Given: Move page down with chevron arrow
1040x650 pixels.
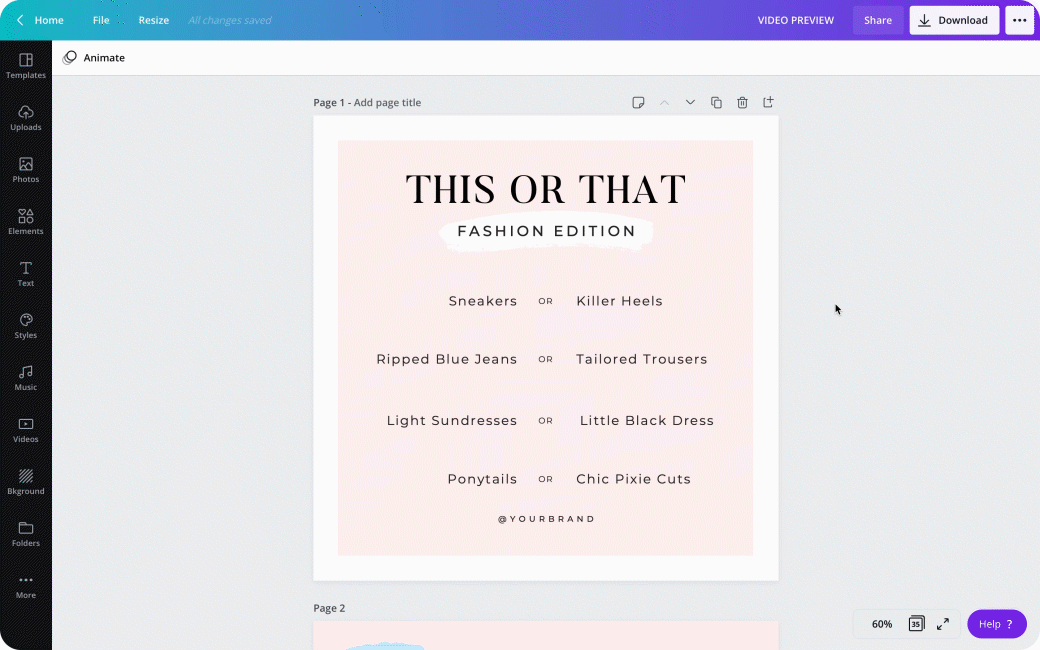Looking at the screenshot, I should click(690, 102).
